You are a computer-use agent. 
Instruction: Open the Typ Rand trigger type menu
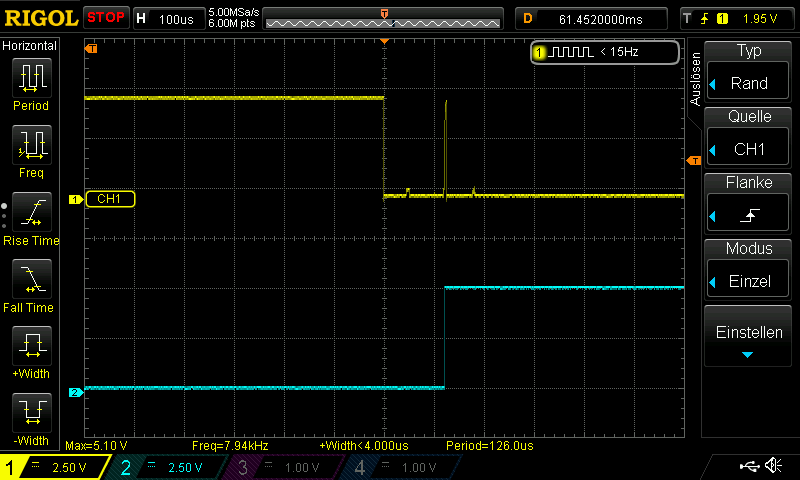tap(748, 71)
